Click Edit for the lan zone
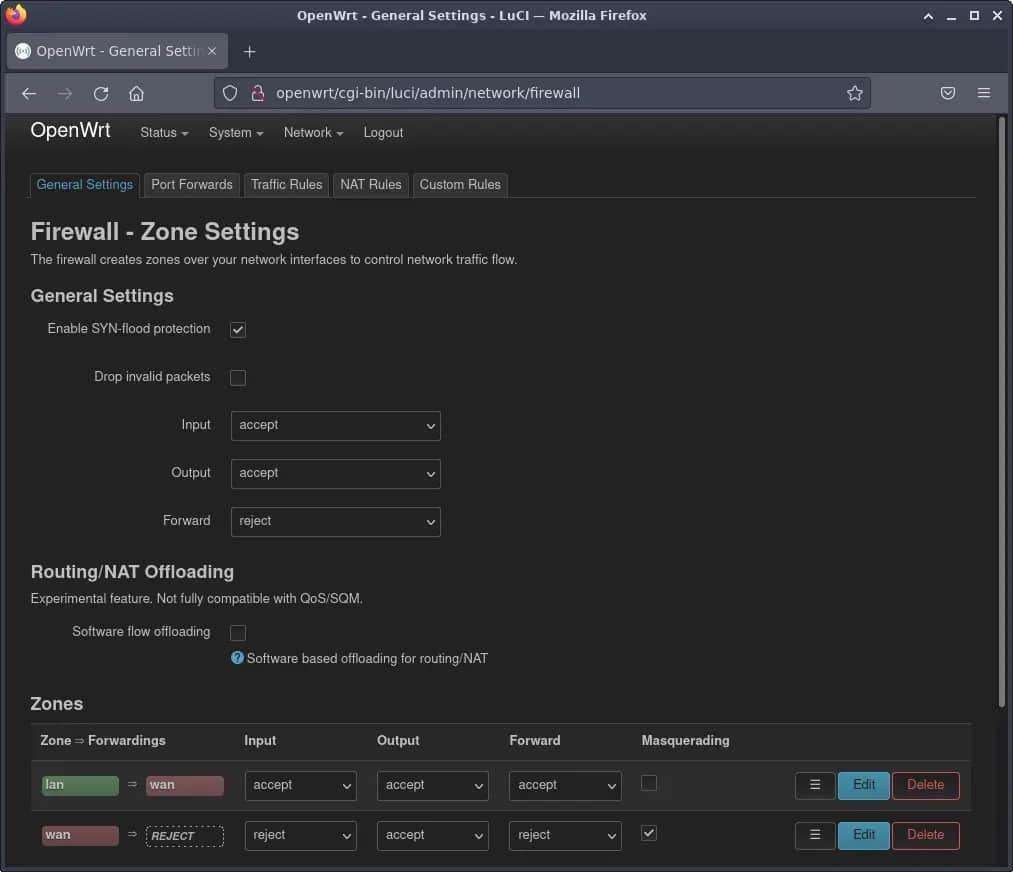Screen dimensions: 1013x872 (864, 785)
